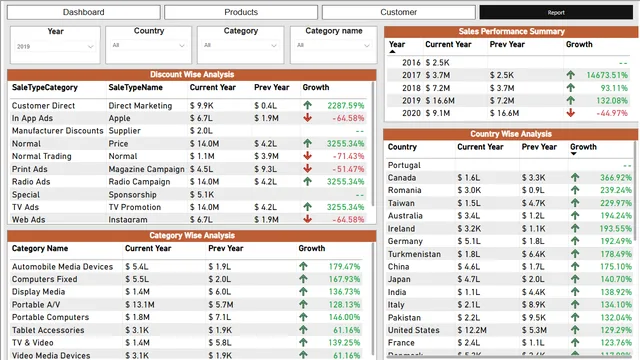This screenshot has height=360, width=640.
Task: Click the red down arrow for 2020
Action: 571,113
